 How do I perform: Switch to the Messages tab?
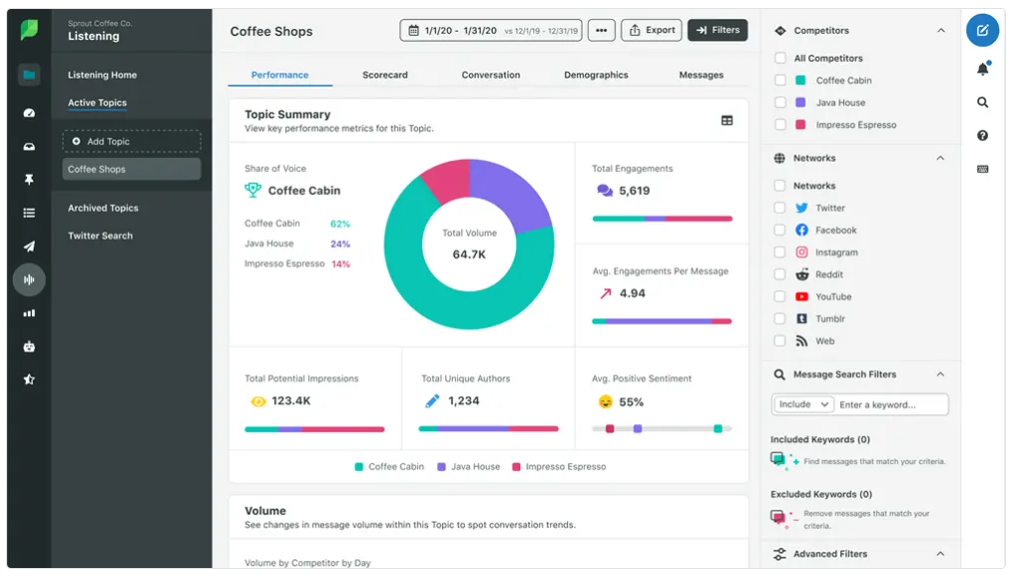702,75
